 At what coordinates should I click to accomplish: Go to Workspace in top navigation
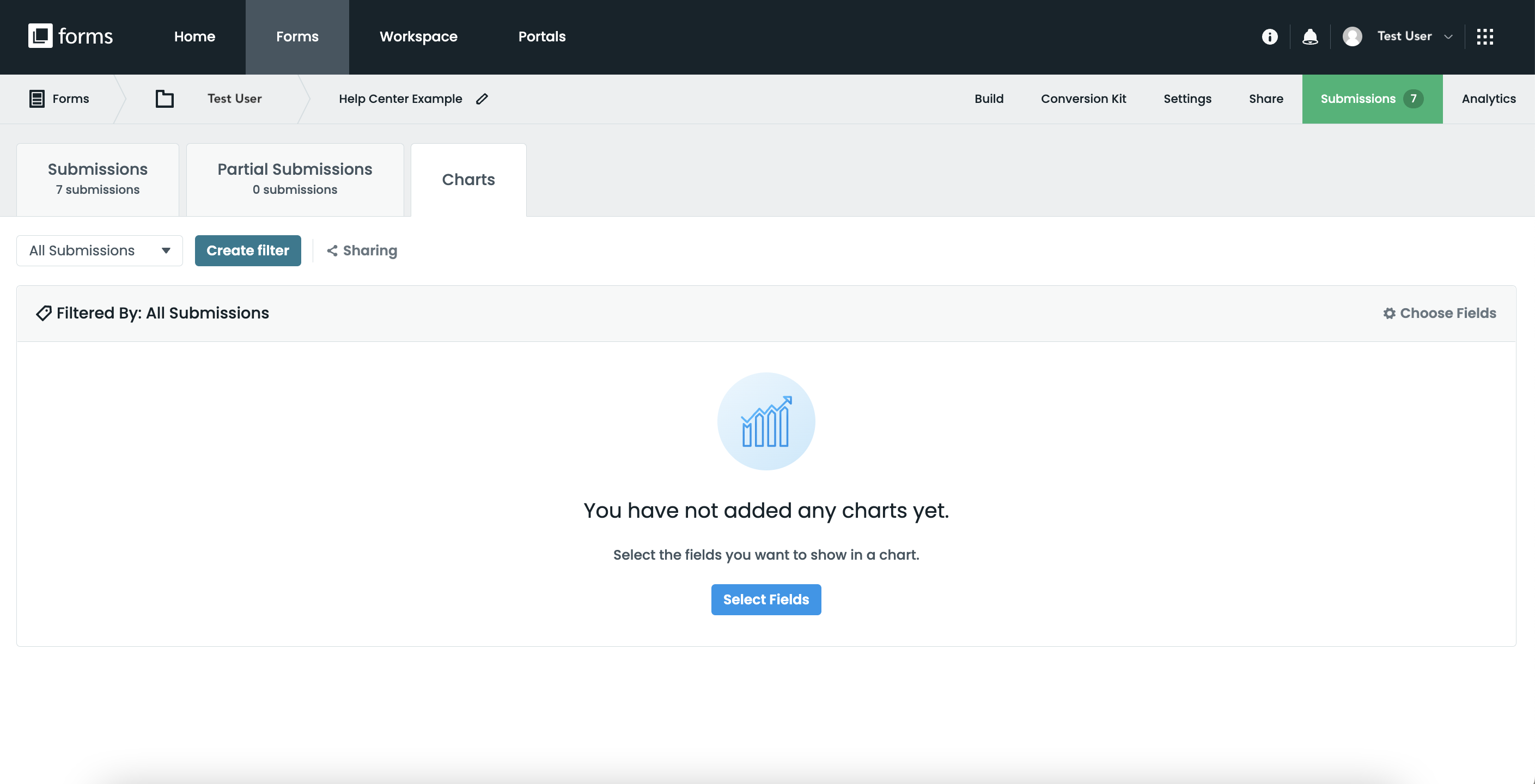(418, 37)
